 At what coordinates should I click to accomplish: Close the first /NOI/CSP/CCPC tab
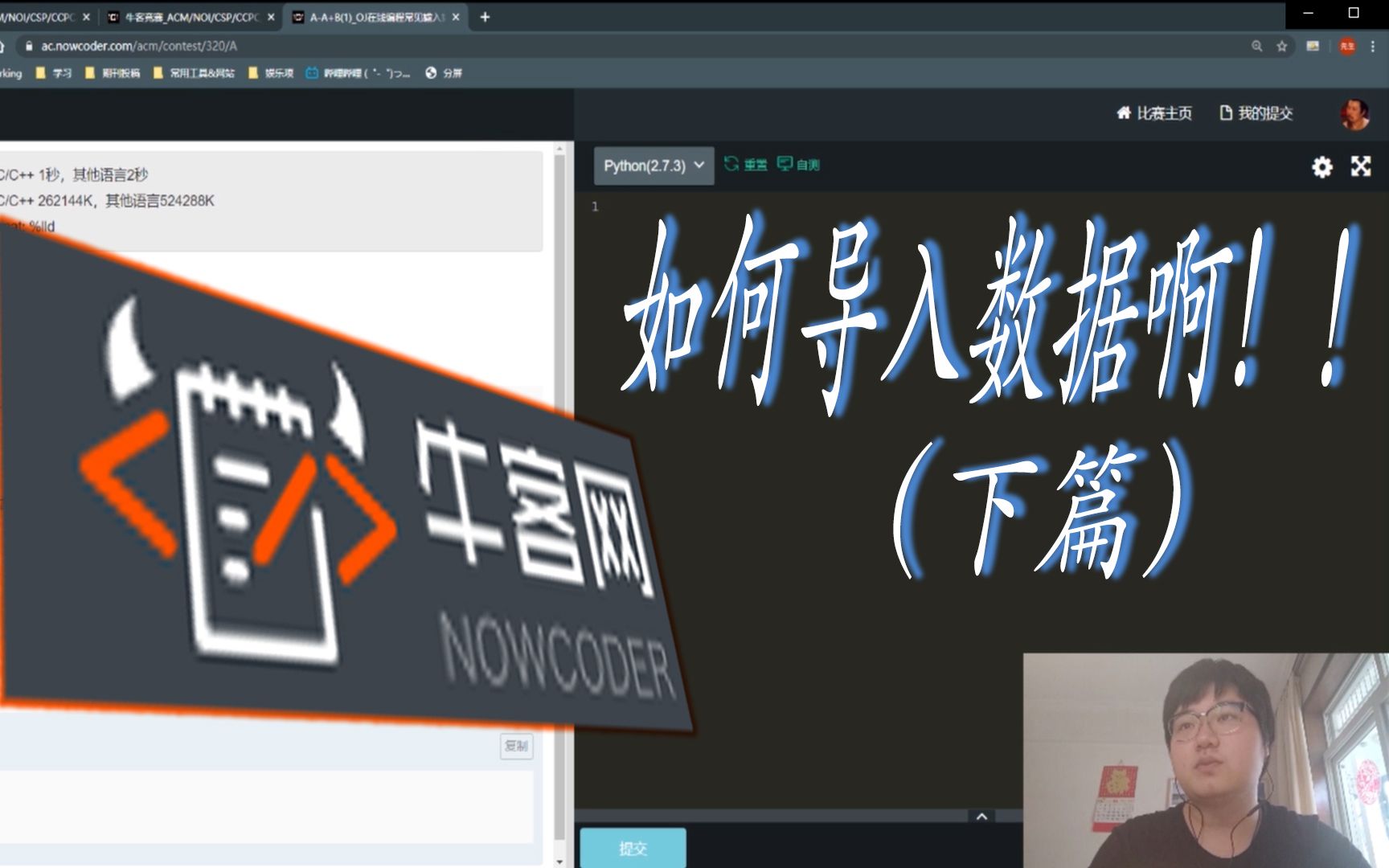coord(86,17)
